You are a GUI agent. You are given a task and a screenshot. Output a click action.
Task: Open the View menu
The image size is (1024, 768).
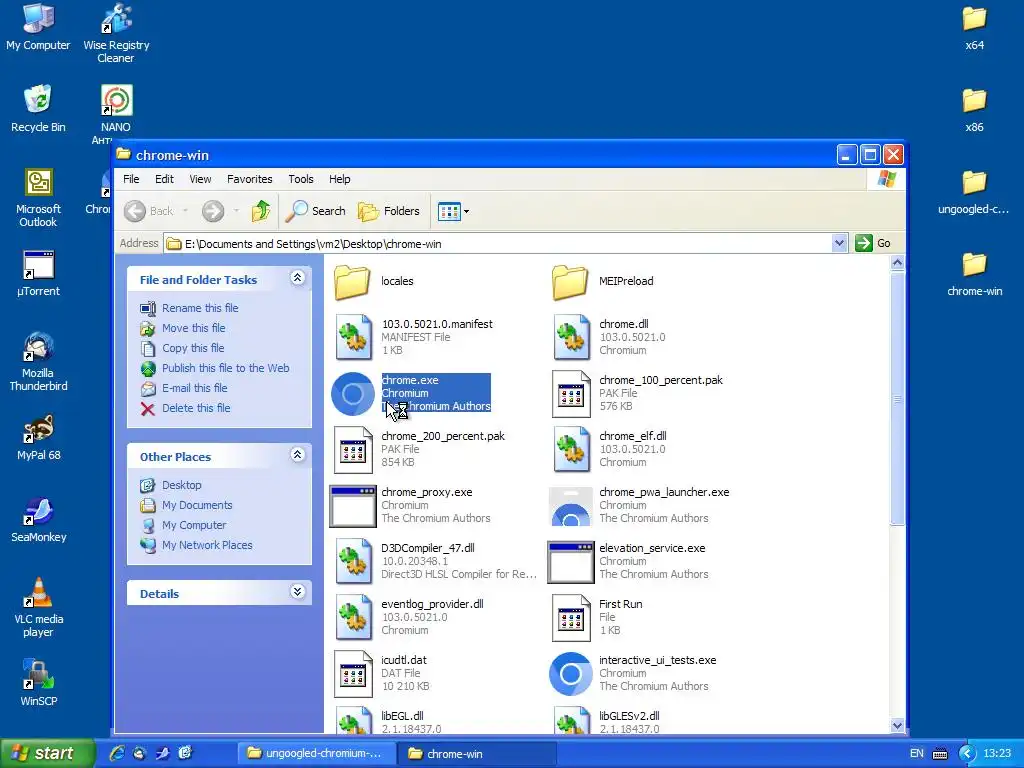(x=200, y=179)
